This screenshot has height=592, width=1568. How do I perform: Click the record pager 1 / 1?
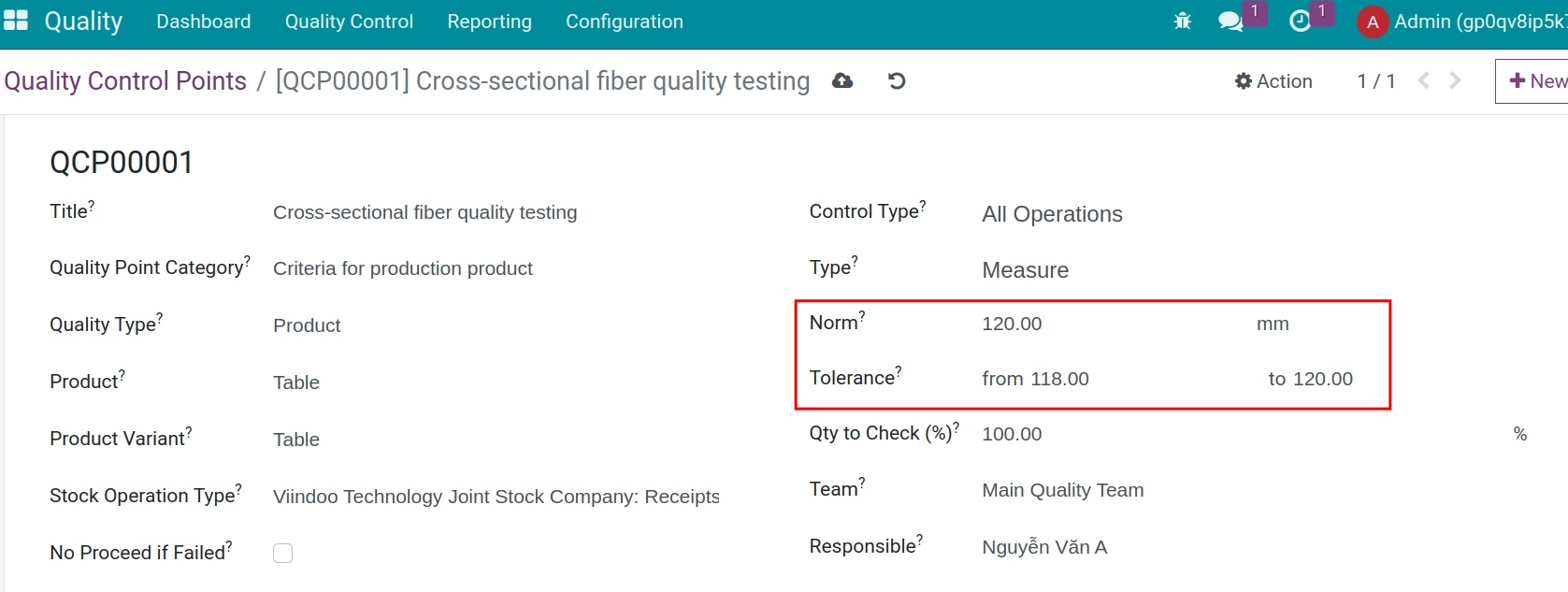pyautogui.click(x=1376, y=81)
